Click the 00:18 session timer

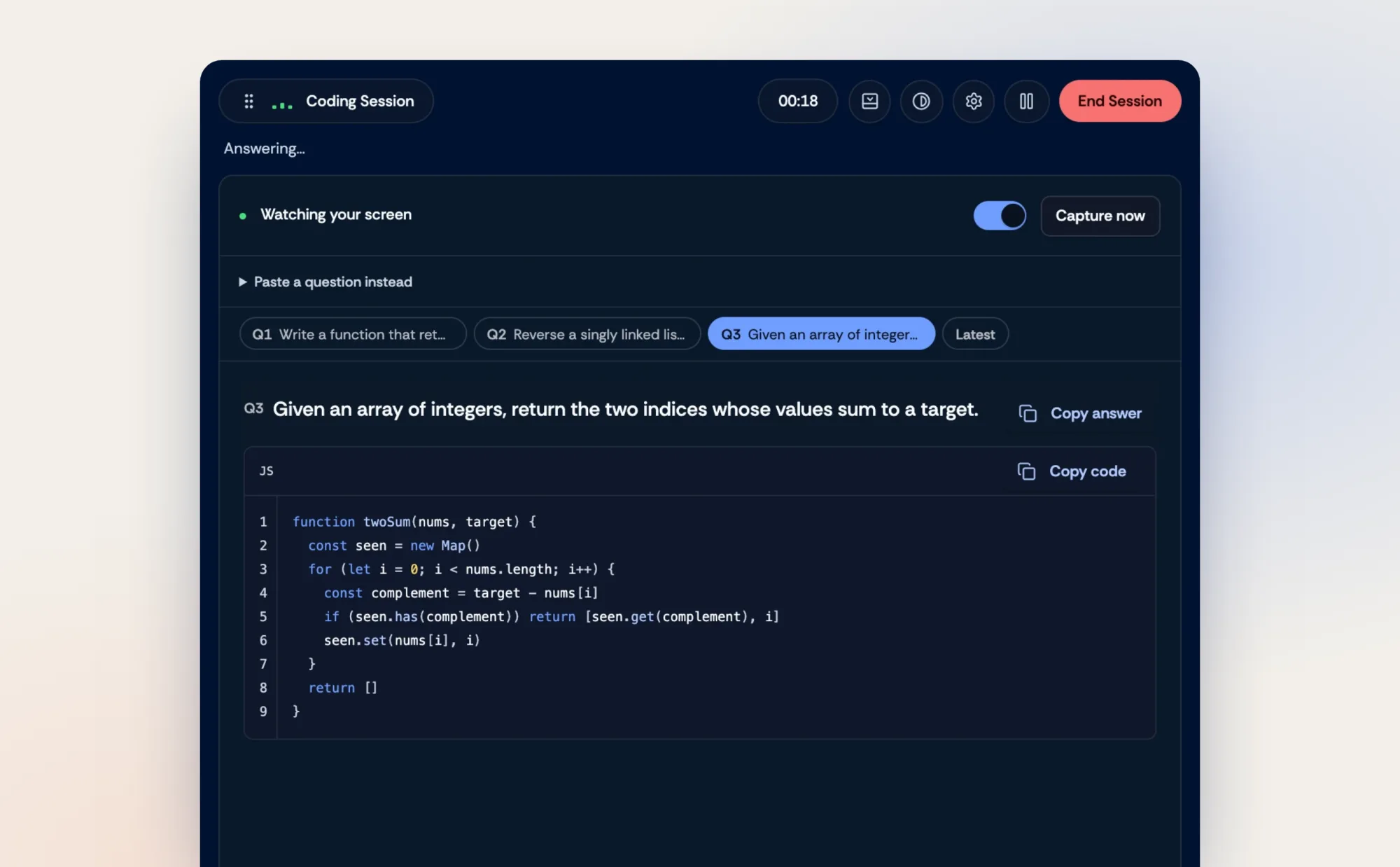pos(798,101)
